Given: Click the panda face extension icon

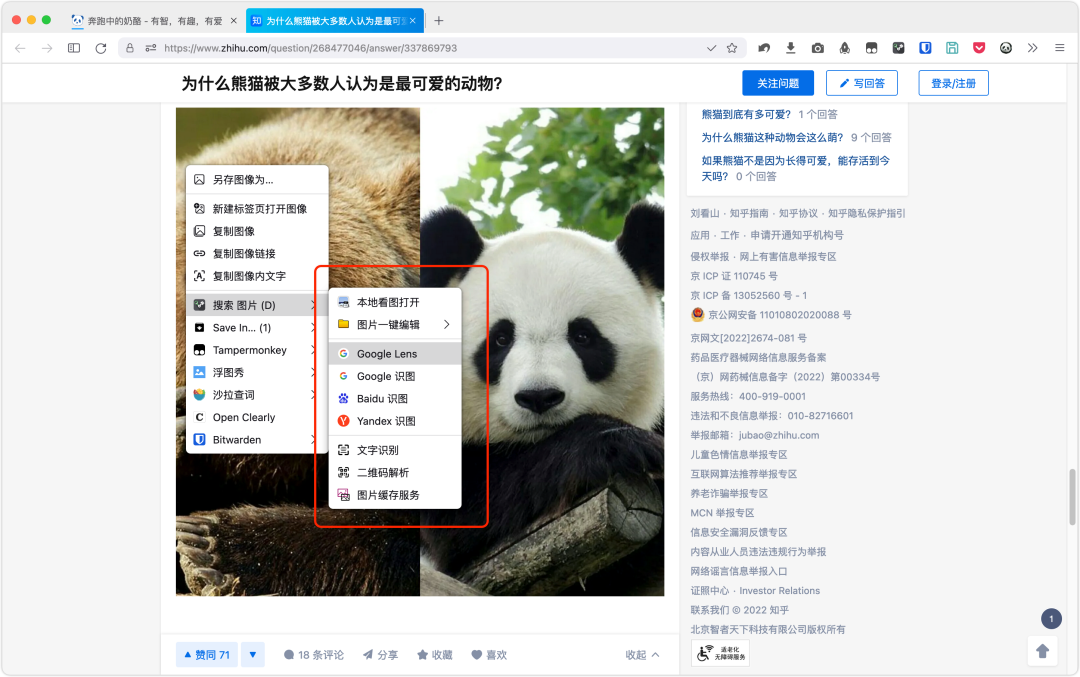Looking at the screenshot, I should click(1006, 48).
